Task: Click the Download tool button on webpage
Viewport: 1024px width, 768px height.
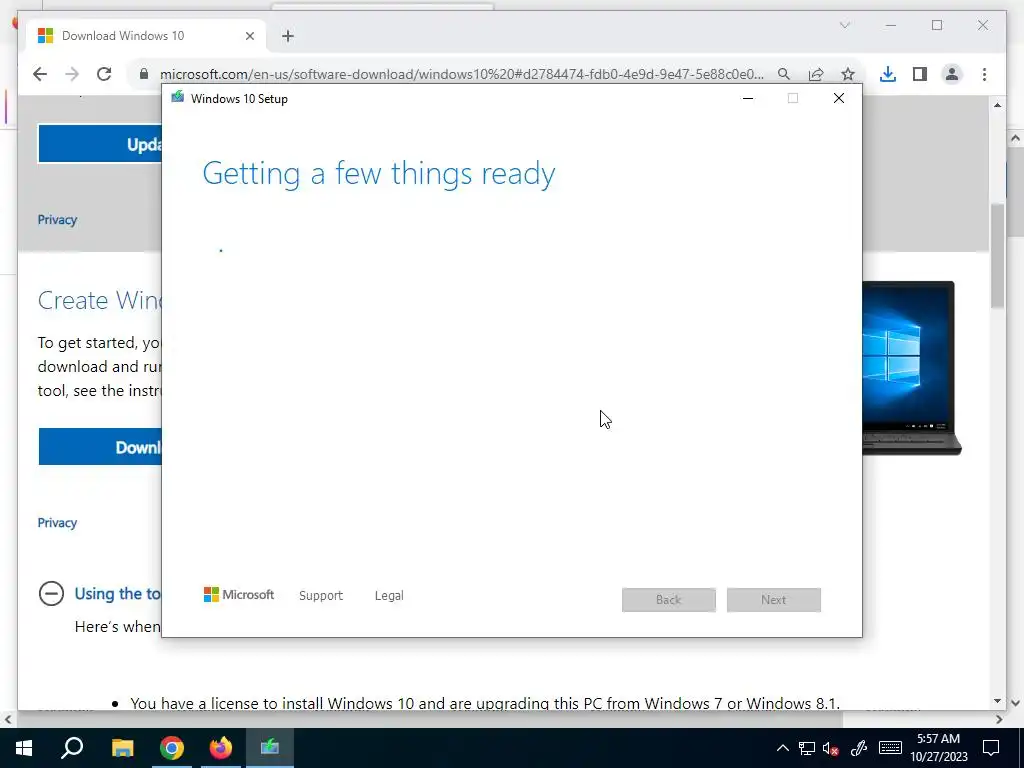Action: [x=100, y=447]
